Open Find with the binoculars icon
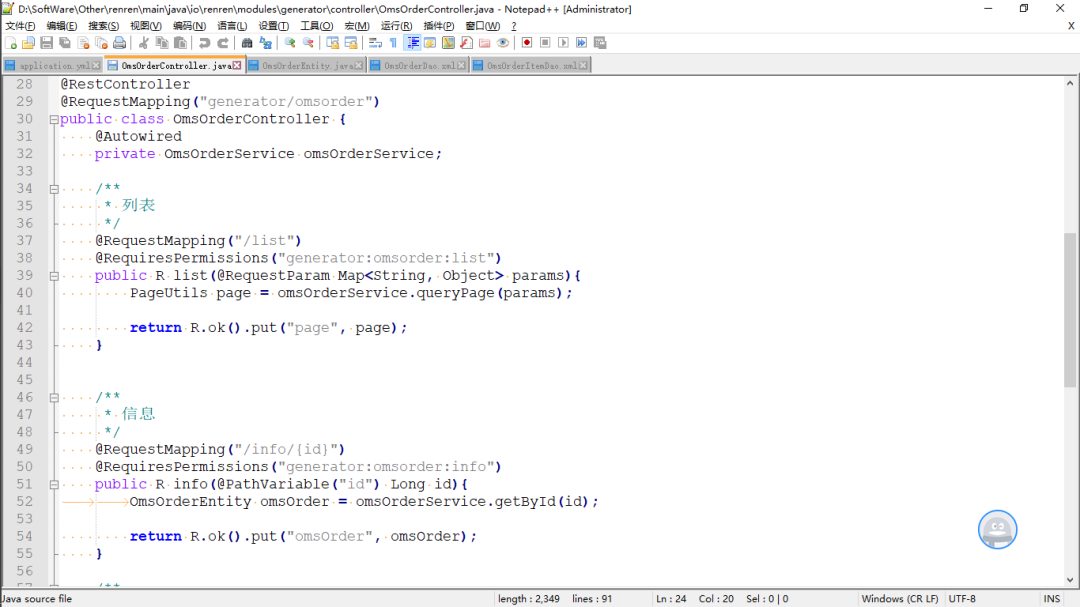1080x607 pixels. point(247,43)
